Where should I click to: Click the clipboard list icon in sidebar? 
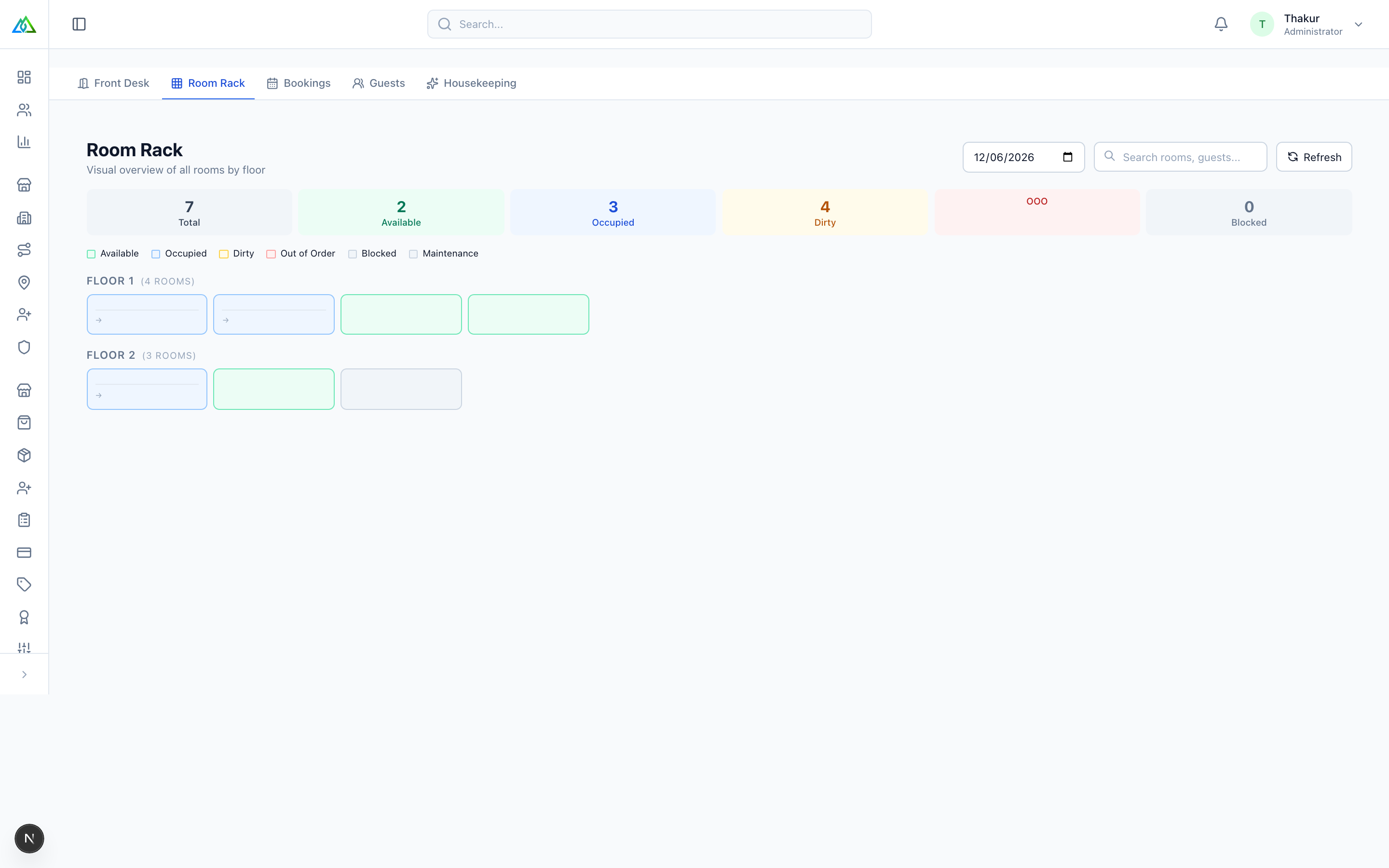(x=24, y=520)
